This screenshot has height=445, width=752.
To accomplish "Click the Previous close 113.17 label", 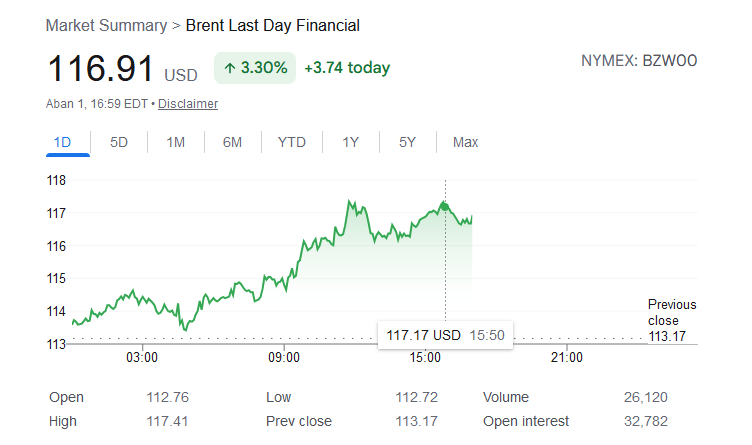I will pos(672,320).
